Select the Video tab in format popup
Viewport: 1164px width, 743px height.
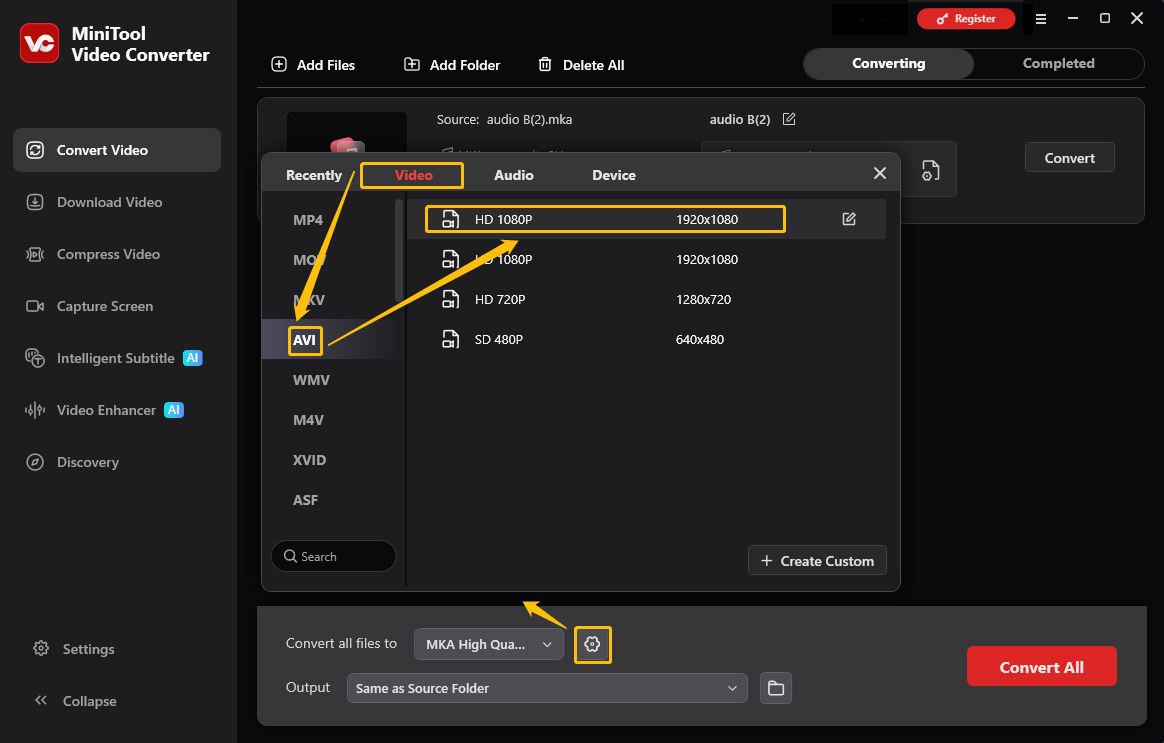413,175
